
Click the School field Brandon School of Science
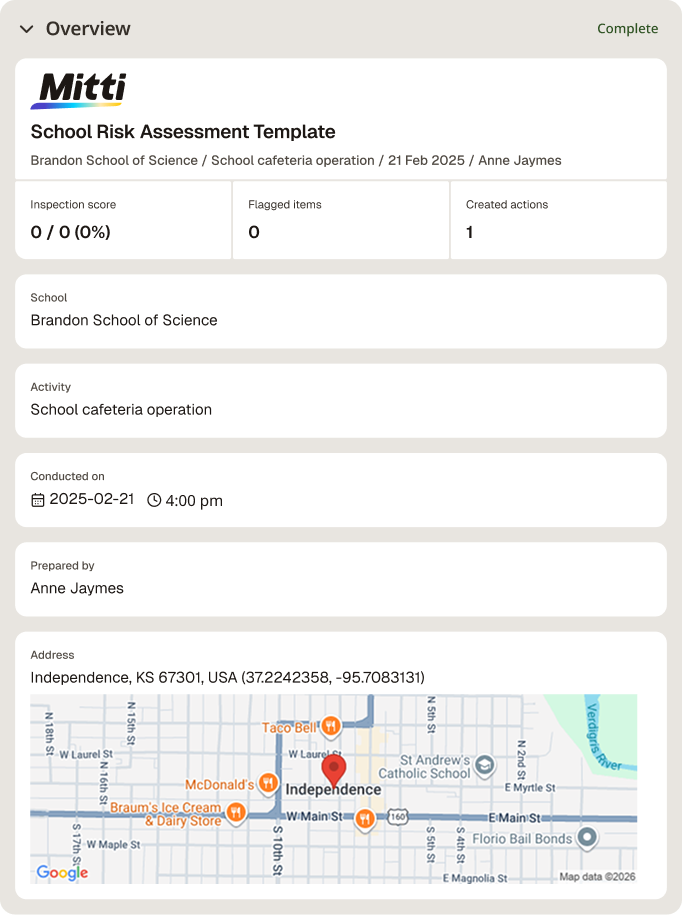point(341,312)
